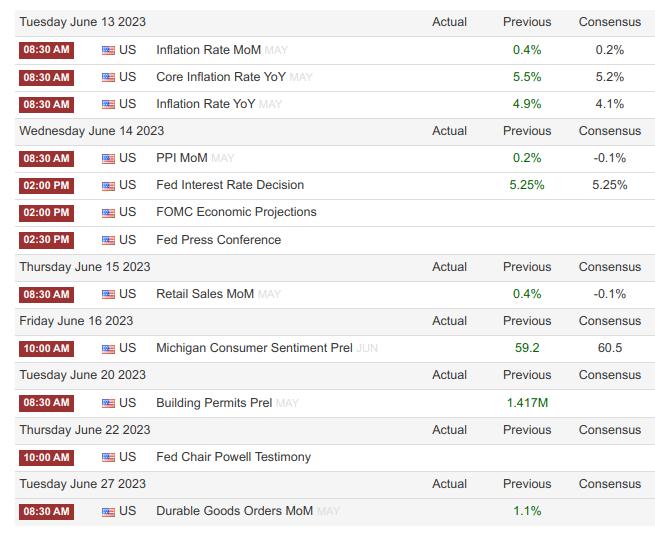655x533 pixels.
Task: Click US flag beside Fed Interest Rate Decision
Action: point(108,185)
